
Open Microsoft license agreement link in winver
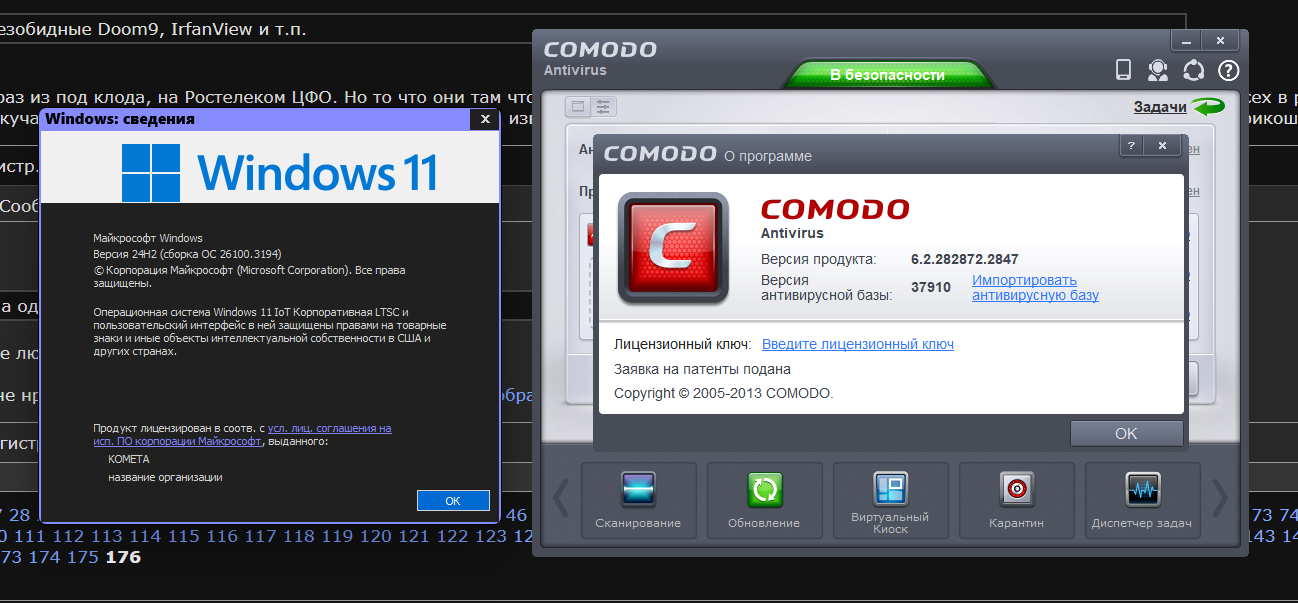[x=242, y=434]
